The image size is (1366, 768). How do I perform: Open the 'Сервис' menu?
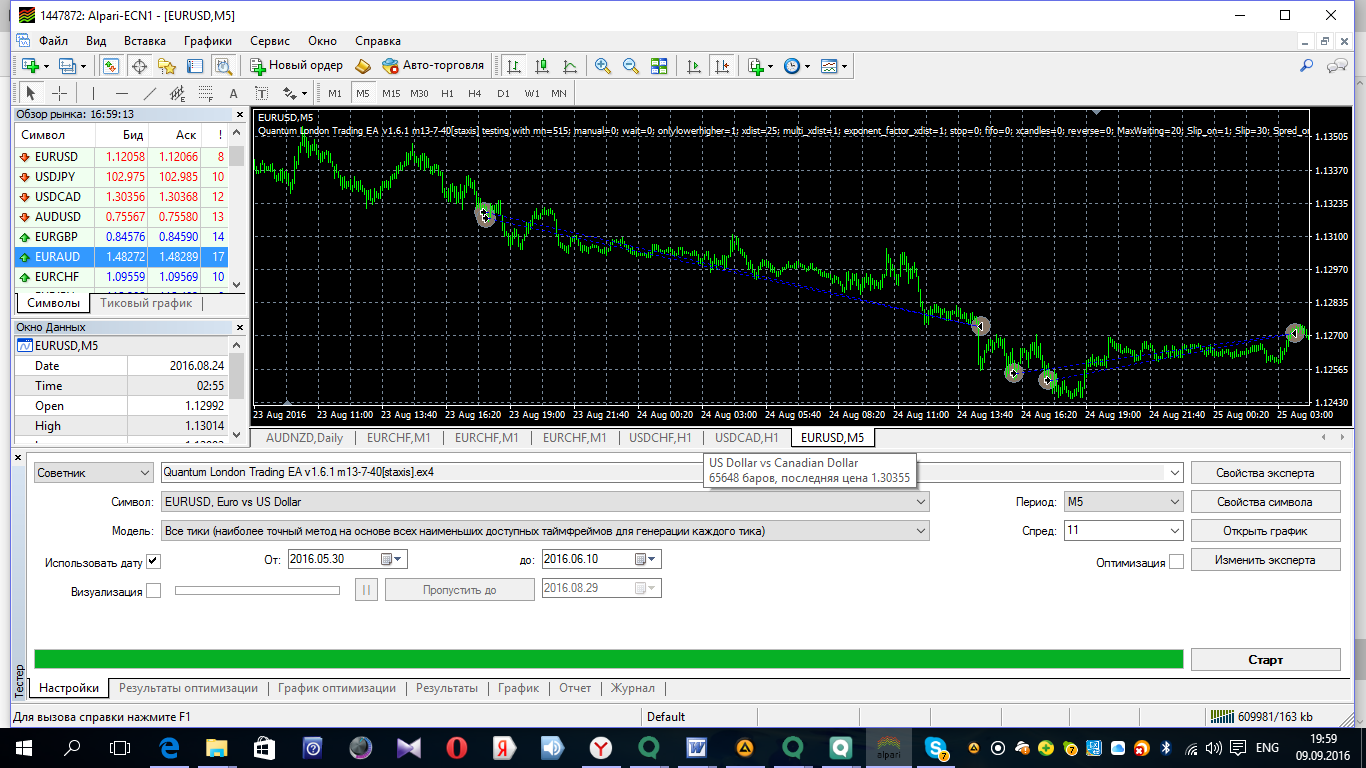[x=270, y=41]
